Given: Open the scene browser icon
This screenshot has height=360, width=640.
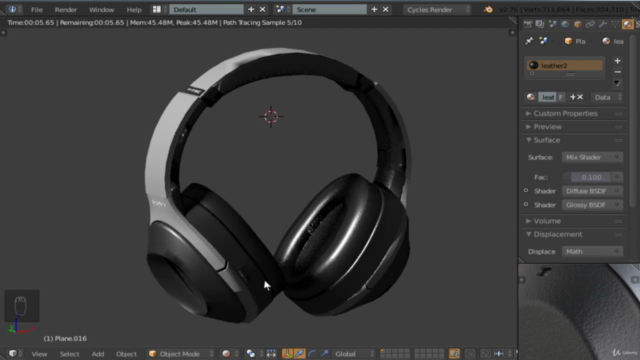Looking at the screenshot, I should click(282, 9).
